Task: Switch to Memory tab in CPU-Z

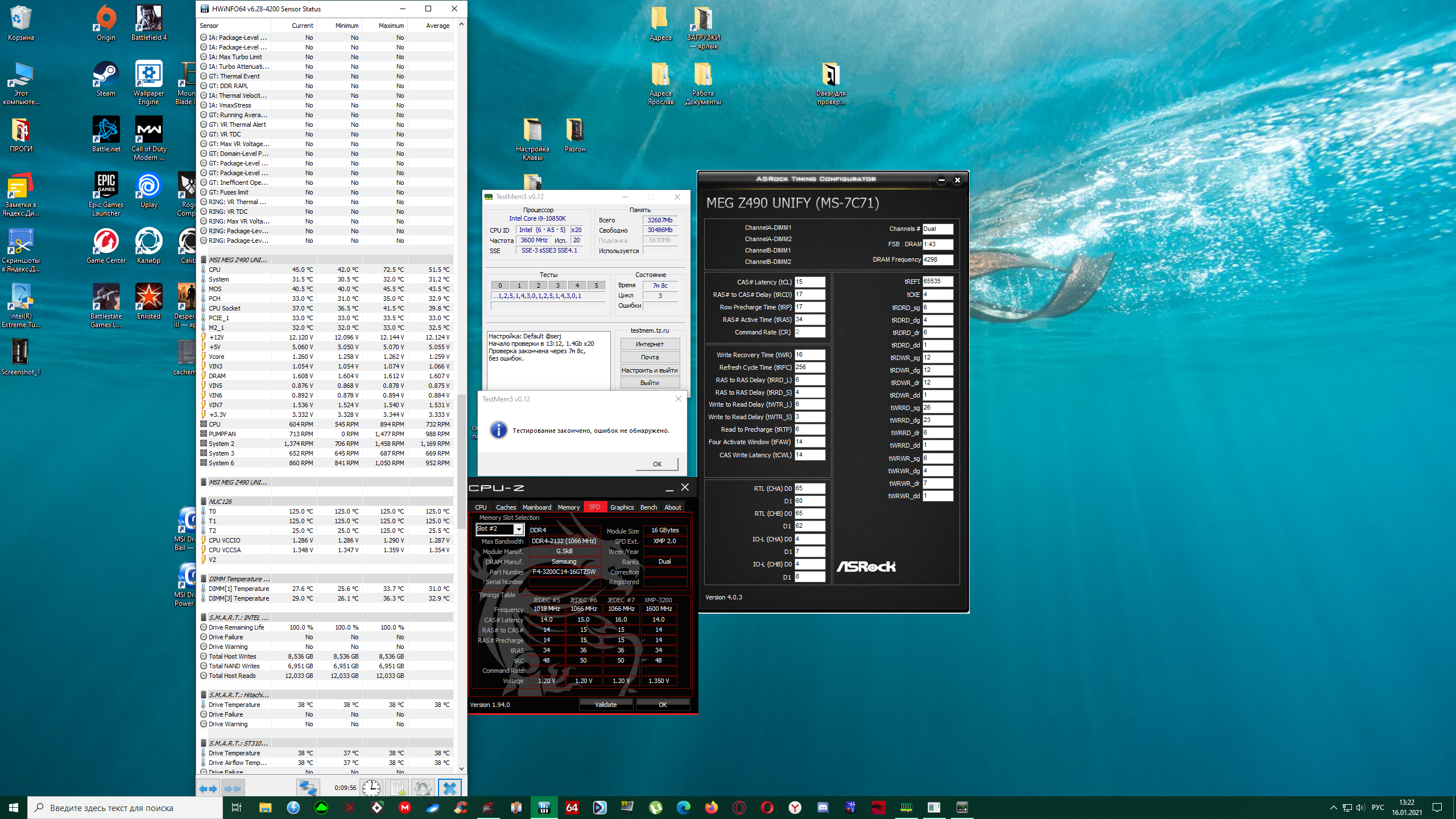Action: [568, 507]
